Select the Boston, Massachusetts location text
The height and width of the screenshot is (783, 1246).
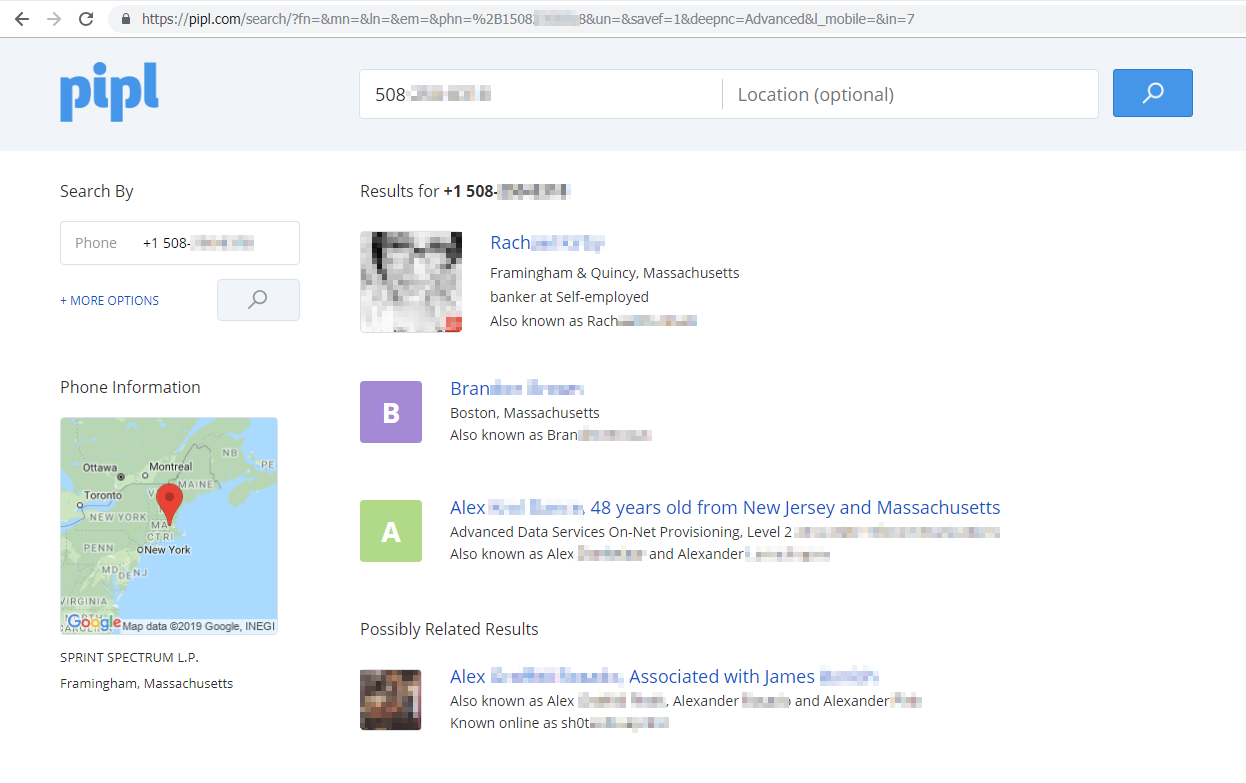coord(525,413)
